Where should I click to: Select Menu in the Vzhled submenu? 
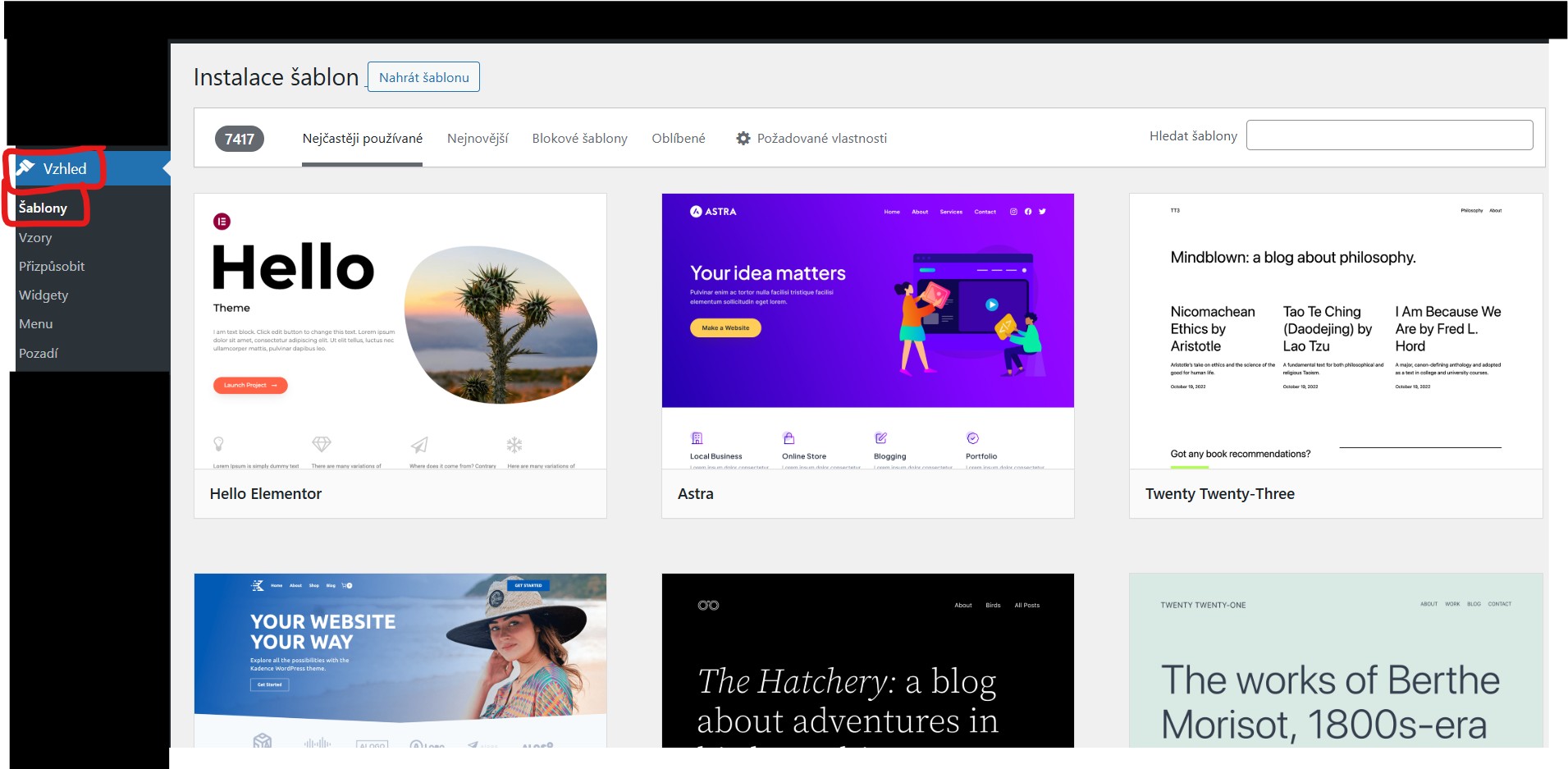(36, 324)
